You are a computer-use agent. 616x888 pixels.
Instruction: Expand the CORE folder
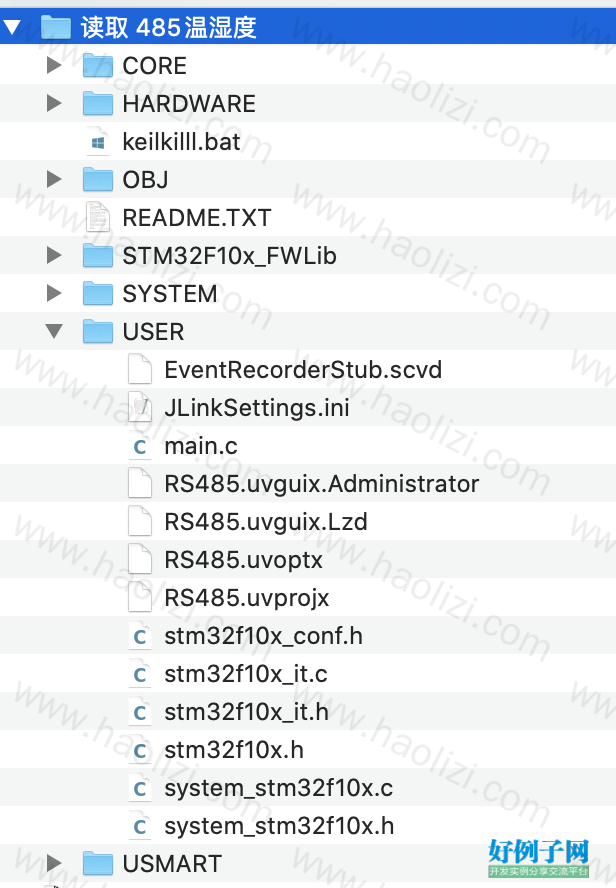[x=54, y=65]
